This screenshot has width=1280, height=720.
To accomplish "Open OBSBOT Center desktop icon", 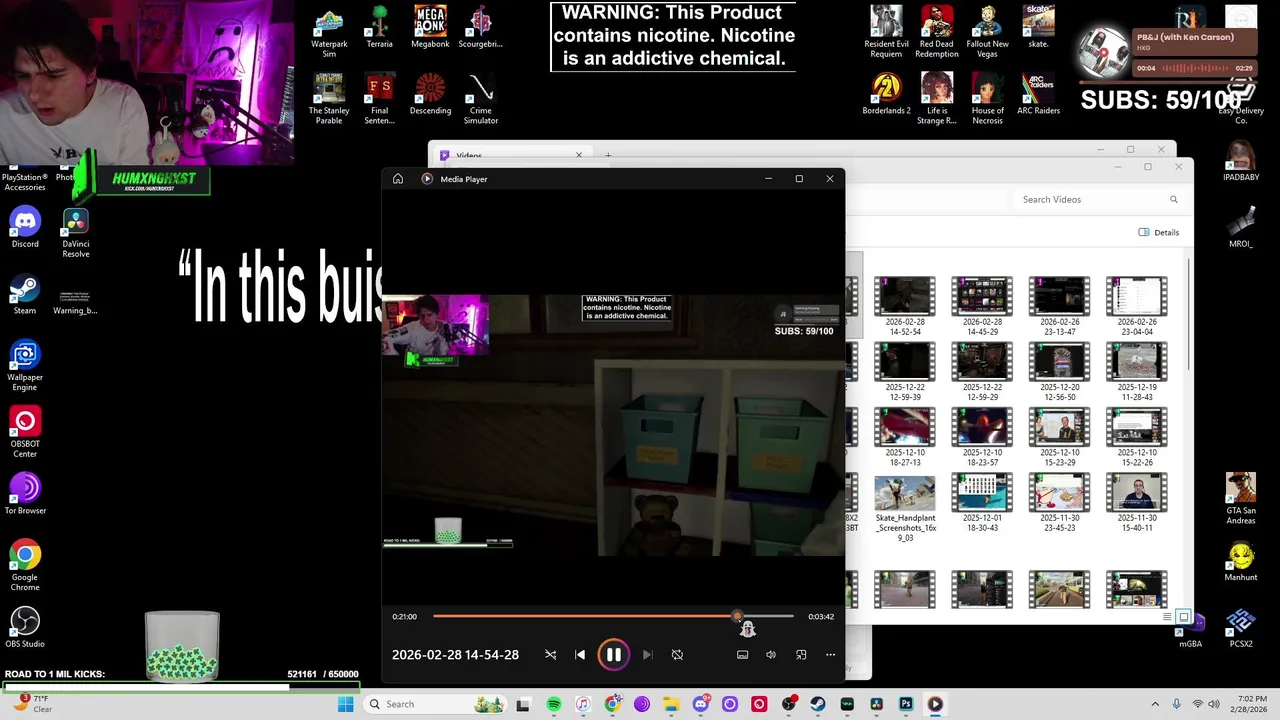I will click(25, 433).
